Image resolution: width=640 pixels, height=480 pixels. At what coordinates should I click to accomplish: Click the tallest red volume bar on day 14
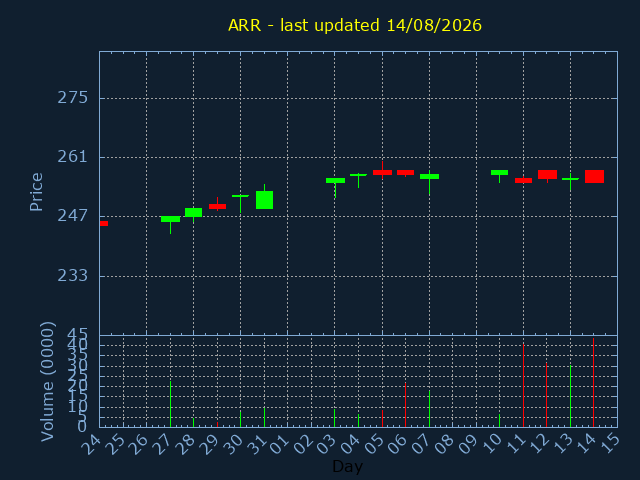[x=593, y=382]
